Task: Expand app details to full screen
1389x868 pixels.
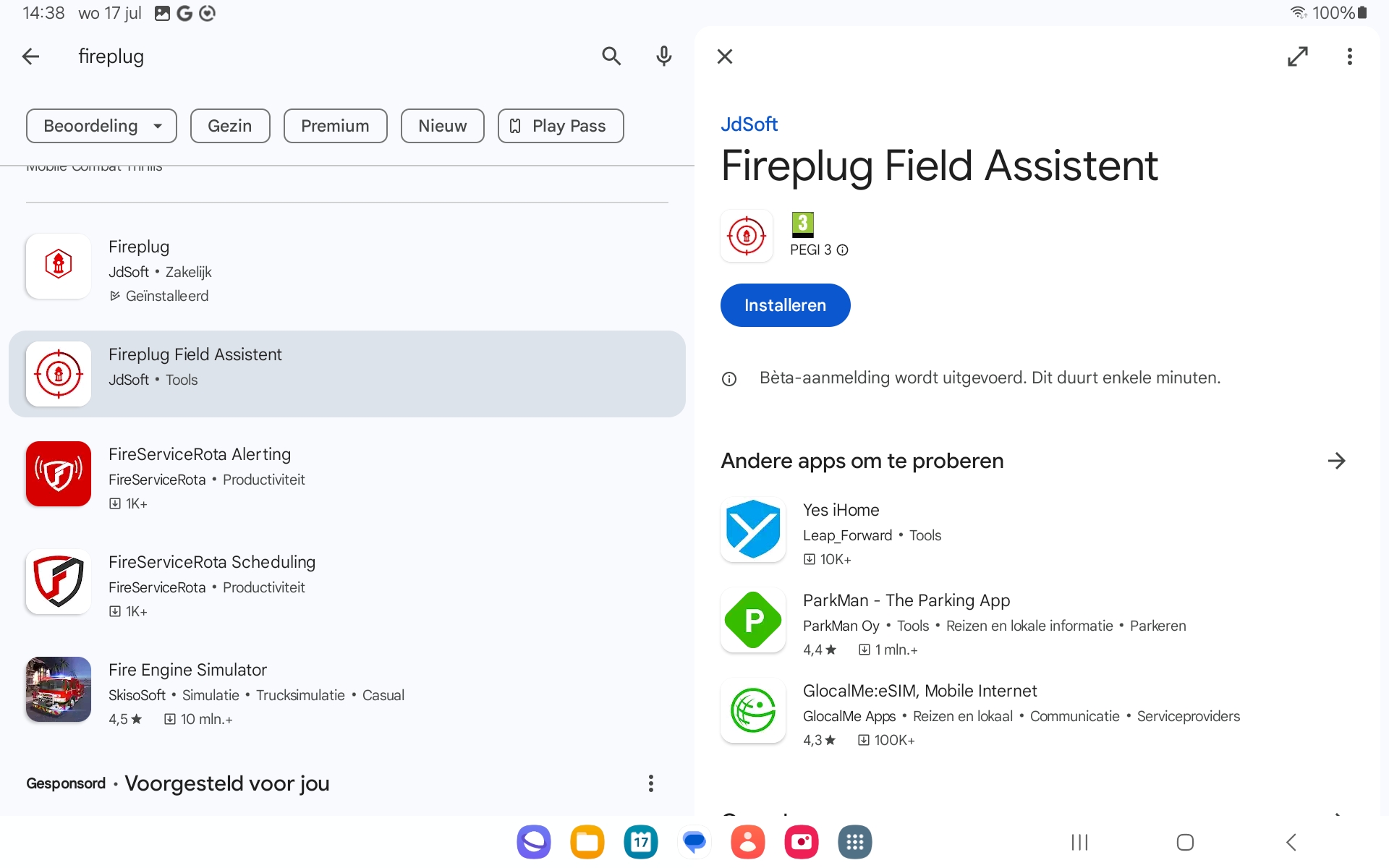Action: click(x=1297, y=56)
